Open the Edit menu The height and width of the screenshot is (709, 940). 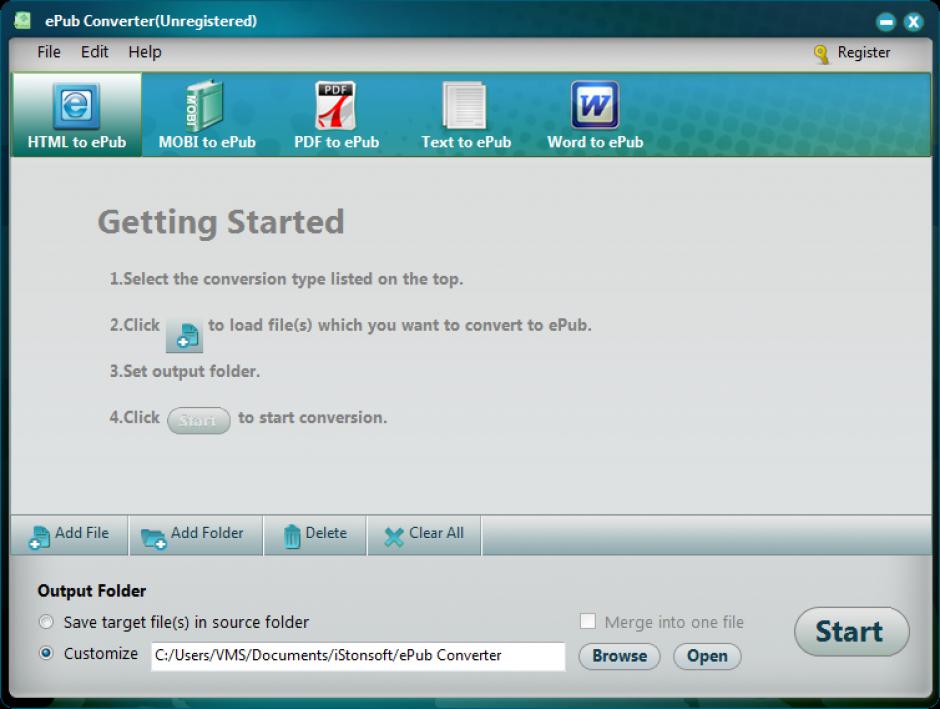click(95, 52)
